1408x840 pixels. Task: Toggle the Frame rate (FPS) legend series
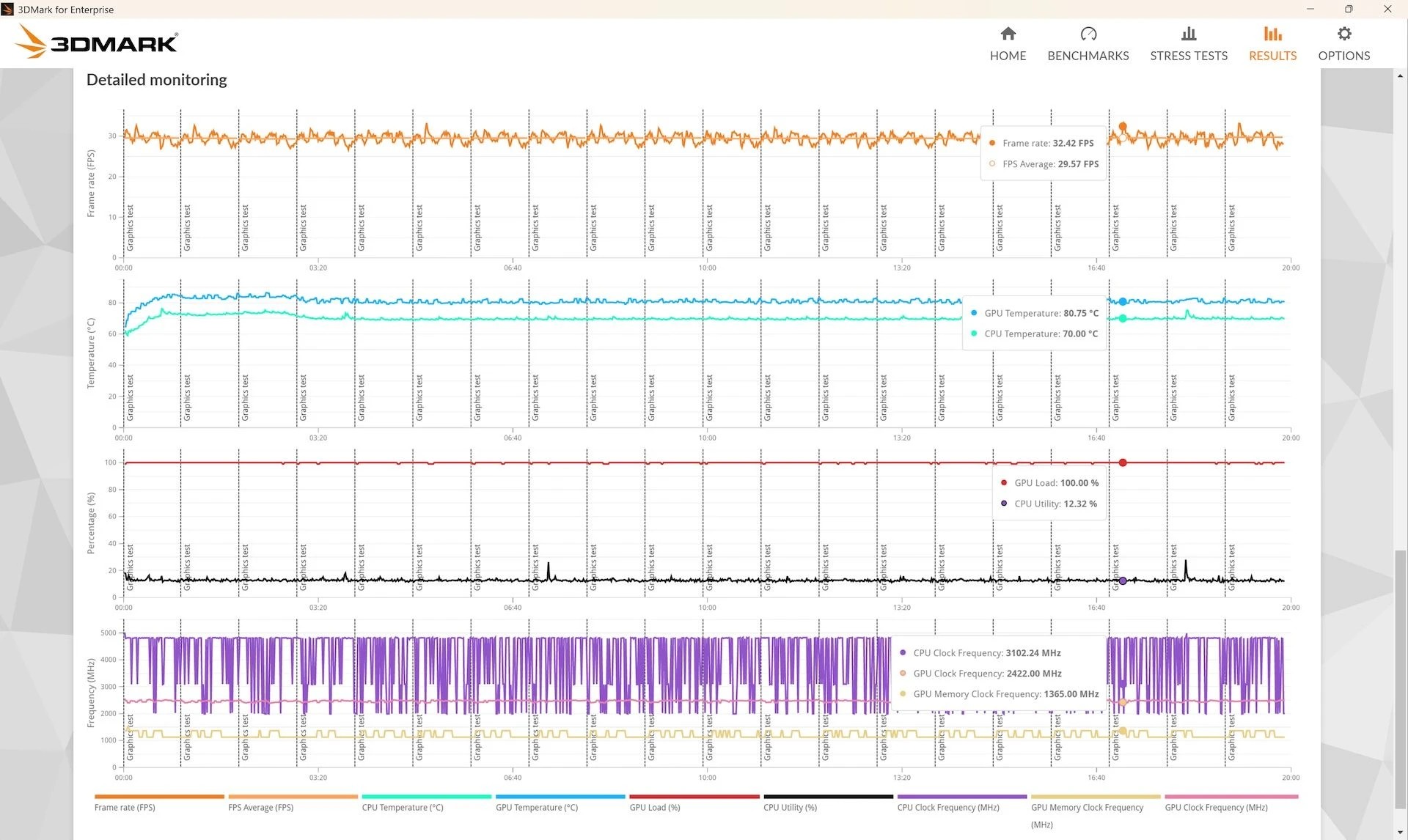125,807
